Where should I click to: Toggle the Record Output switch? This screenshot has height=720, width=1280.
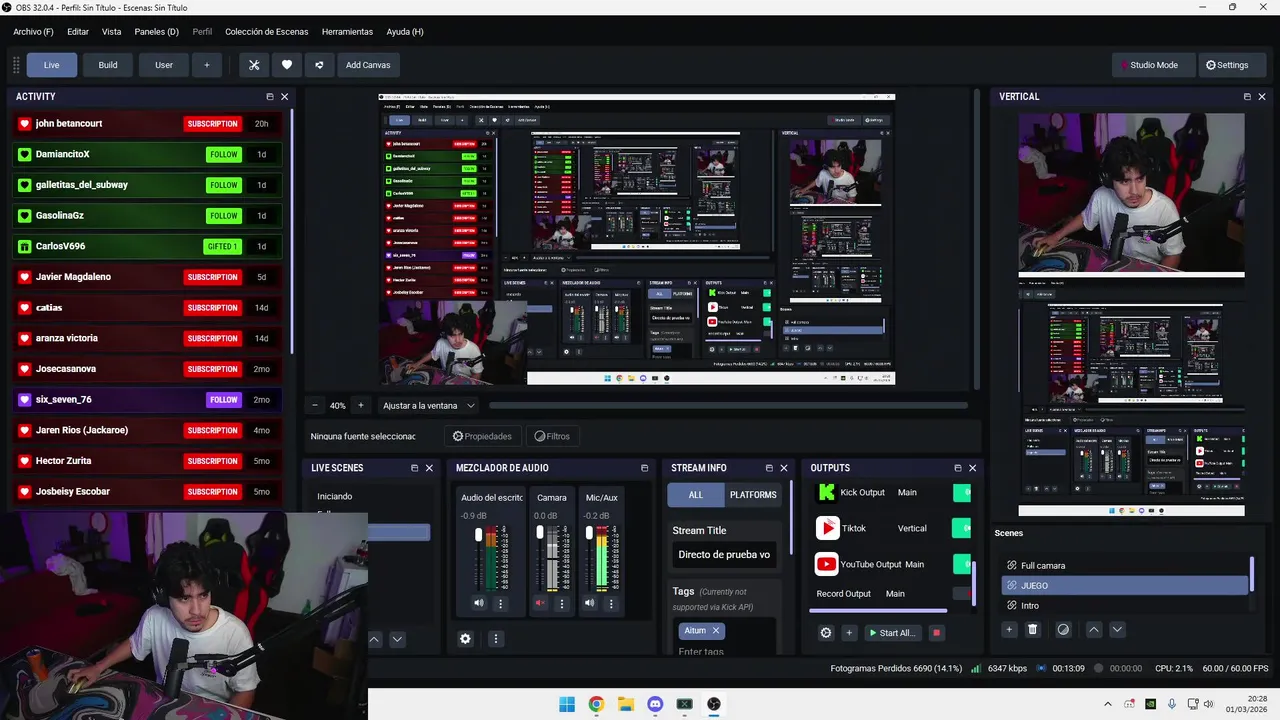(961, 593)
